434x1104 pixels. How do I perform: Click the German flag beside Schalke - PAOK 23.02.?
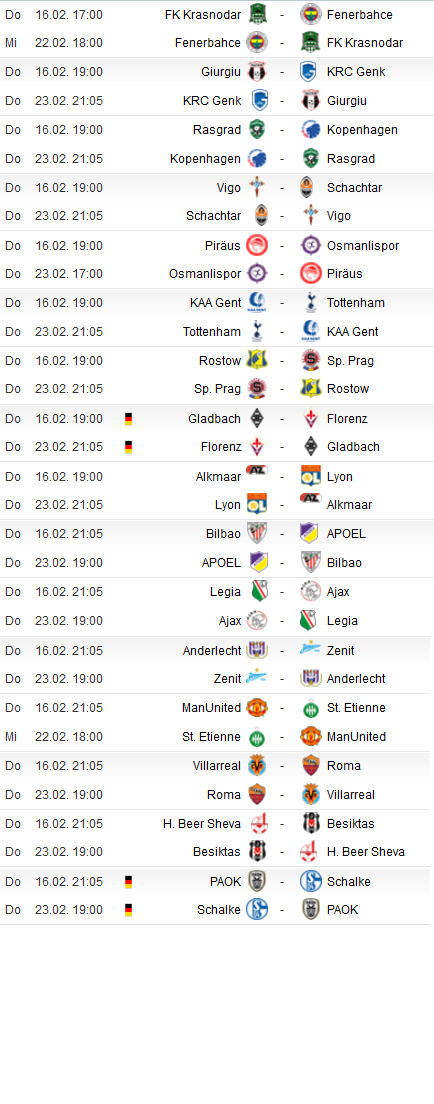pyautogui.click(x=128, y=910)
